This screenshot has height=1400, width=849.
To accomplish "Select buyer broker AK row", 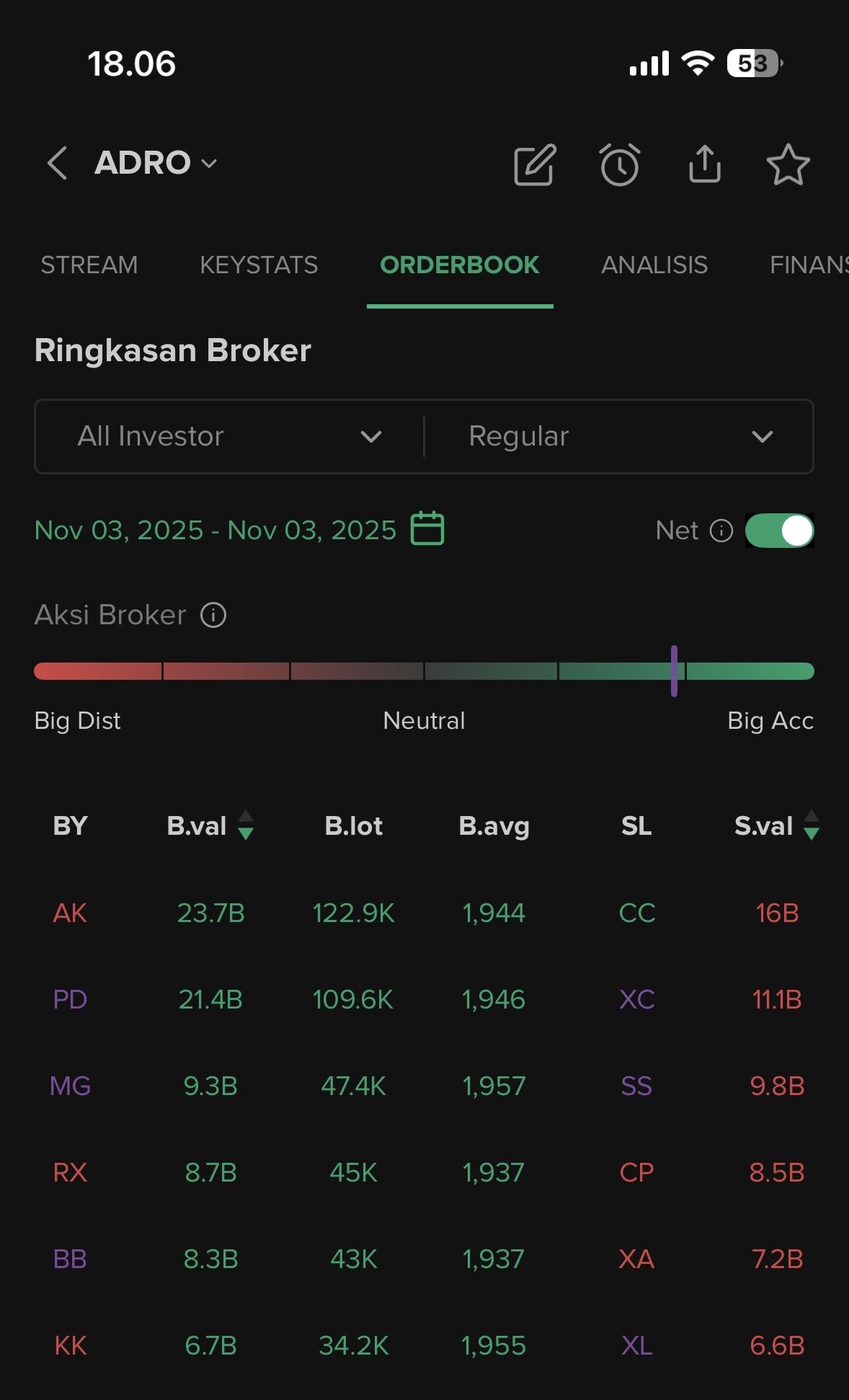I will (70, 913).
